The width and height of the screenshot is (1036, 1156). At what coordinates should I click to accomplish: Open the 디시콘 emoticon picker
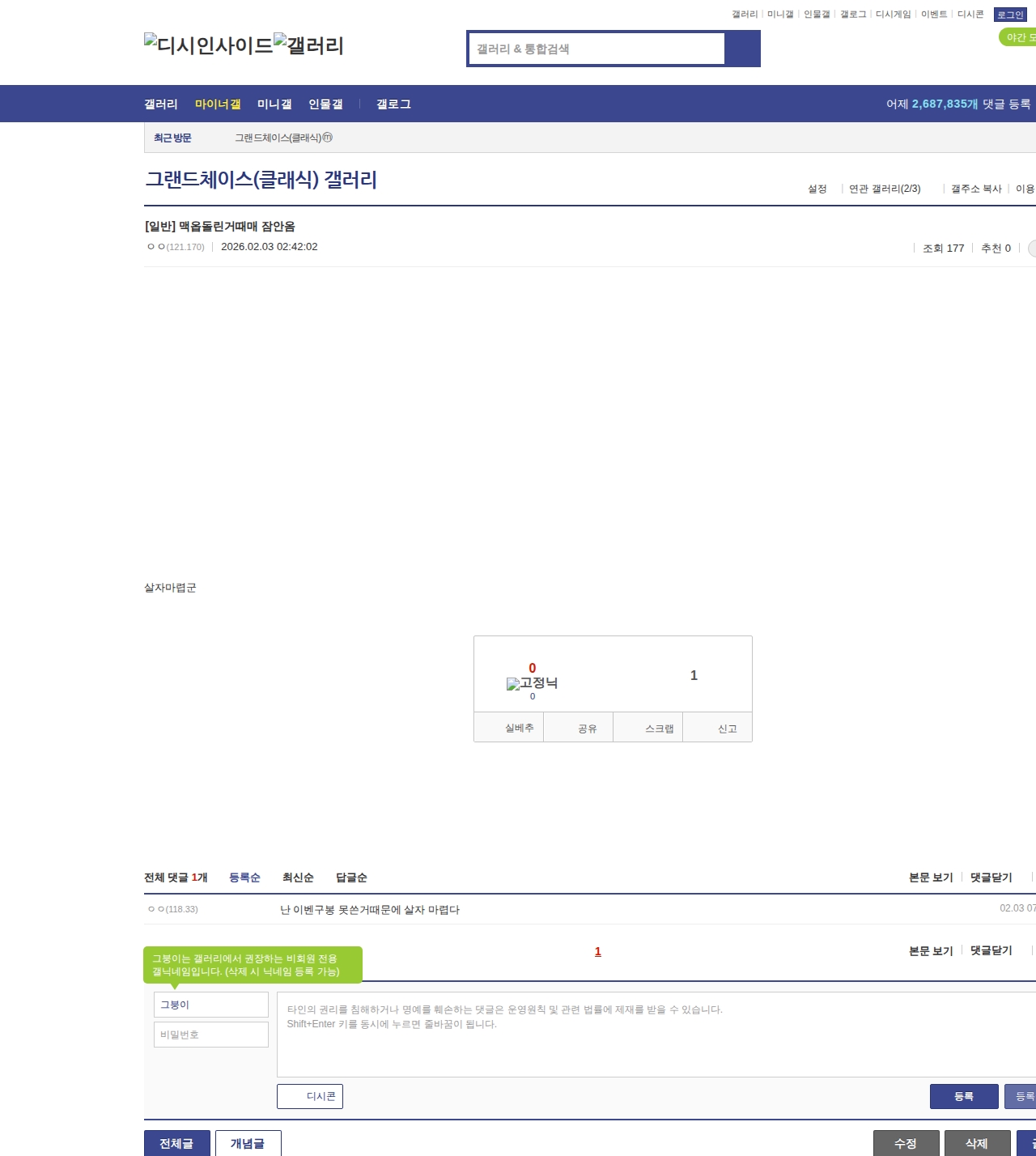(310, 1096)
